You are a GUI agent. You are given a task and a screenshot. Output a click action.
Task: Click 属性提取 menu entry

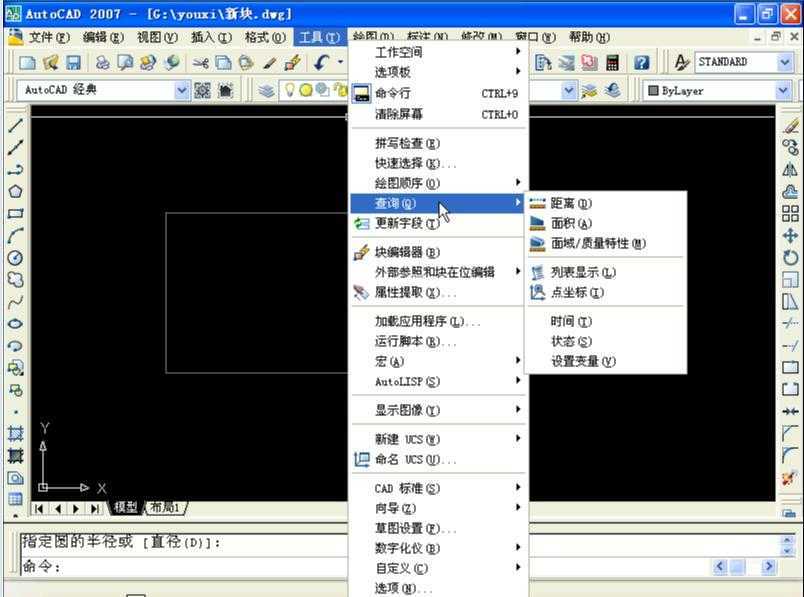pos(438,292)
